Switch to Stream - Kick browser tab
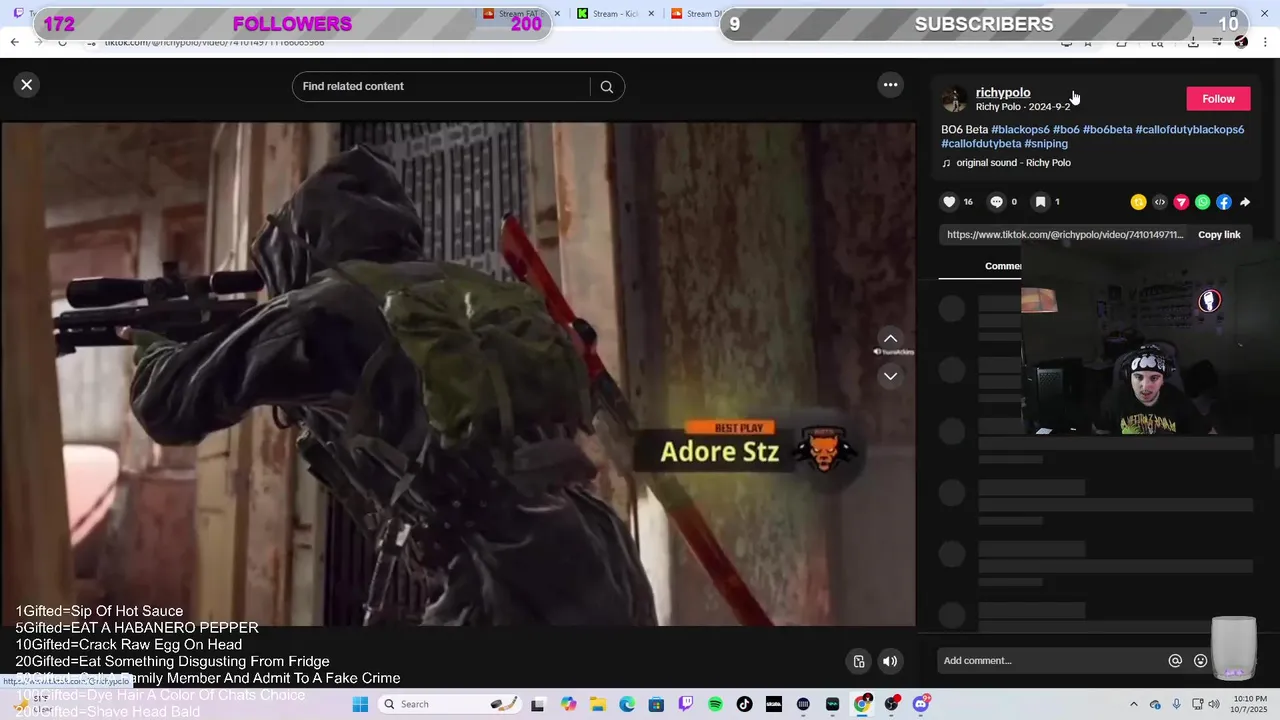The width and height of the screenshot is (1280, 720). 616,14
